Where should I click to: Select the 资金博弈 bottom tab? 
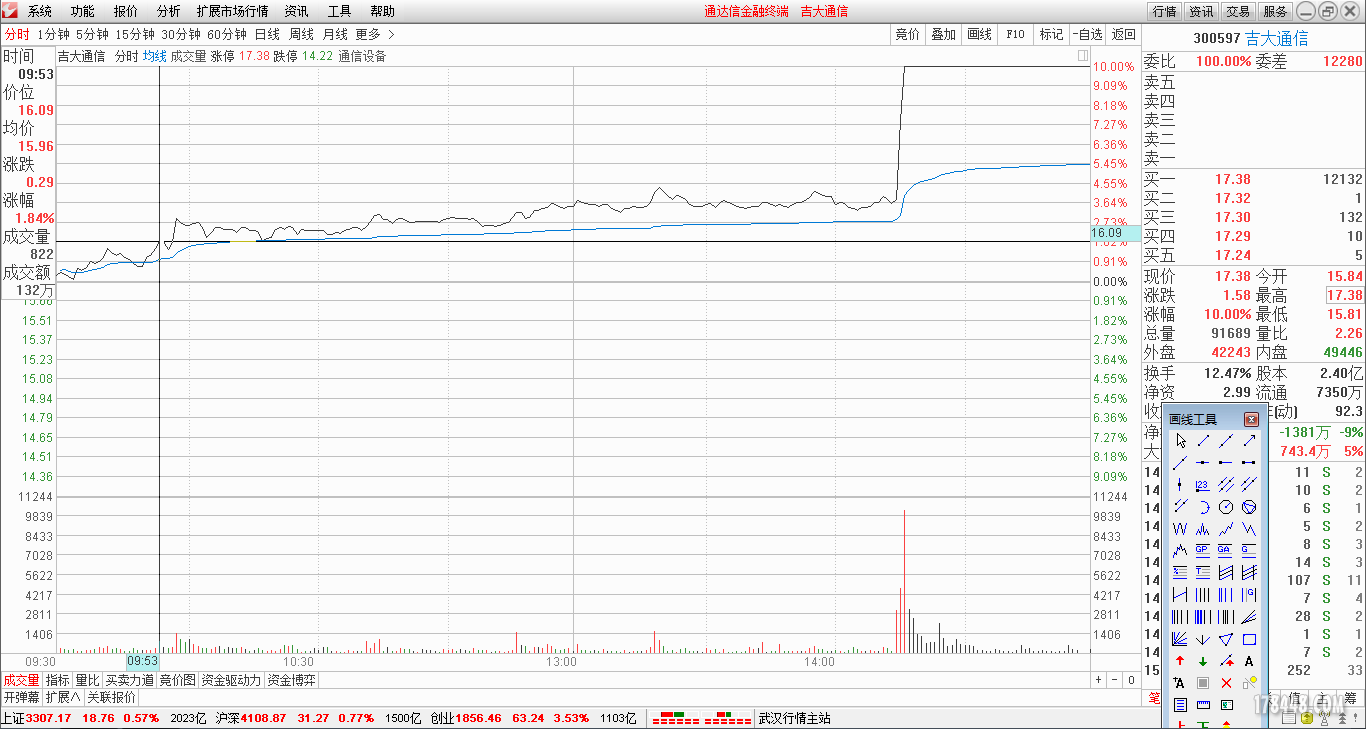291,680
